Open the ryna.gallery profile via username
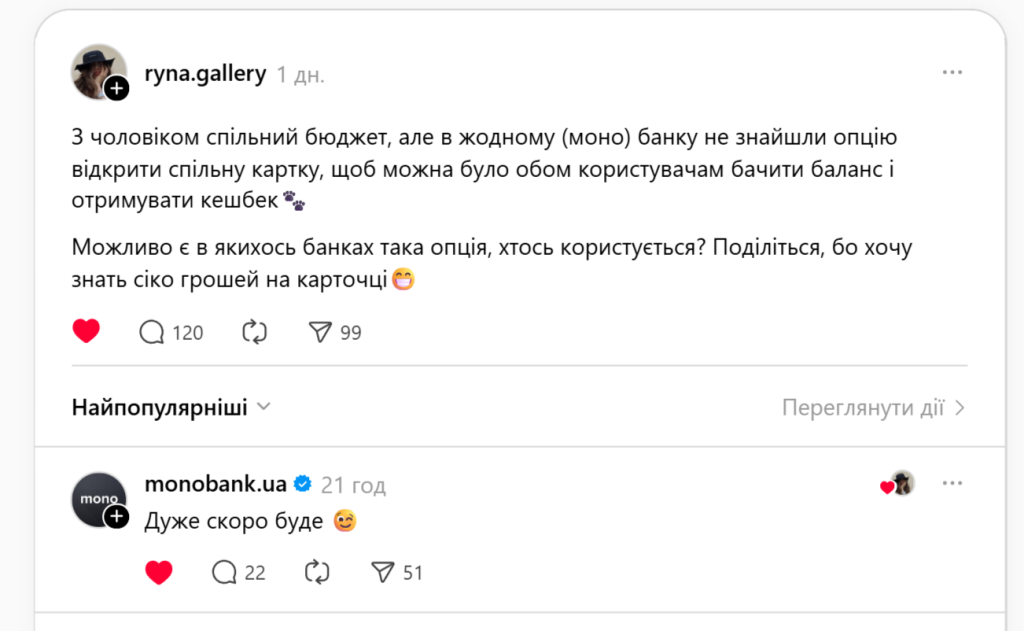The width and height of the screenshot is (1024, 631). click(204, 72)
